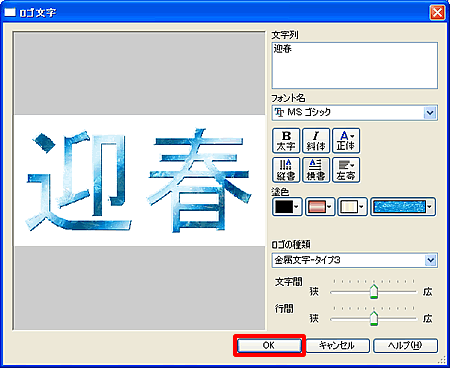Click the キャンセル button
This screenshot has height=368, width=450.
[x=338, y=346]
